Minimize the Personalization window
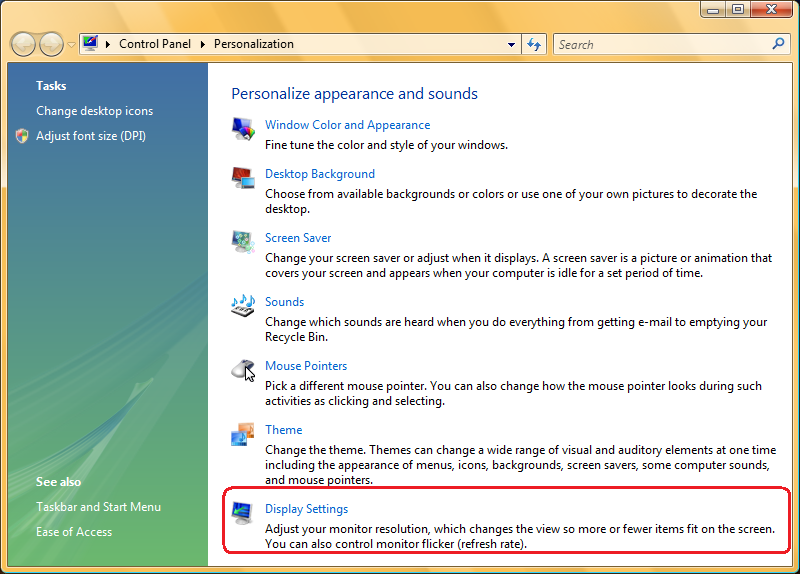 click(713, 10)
